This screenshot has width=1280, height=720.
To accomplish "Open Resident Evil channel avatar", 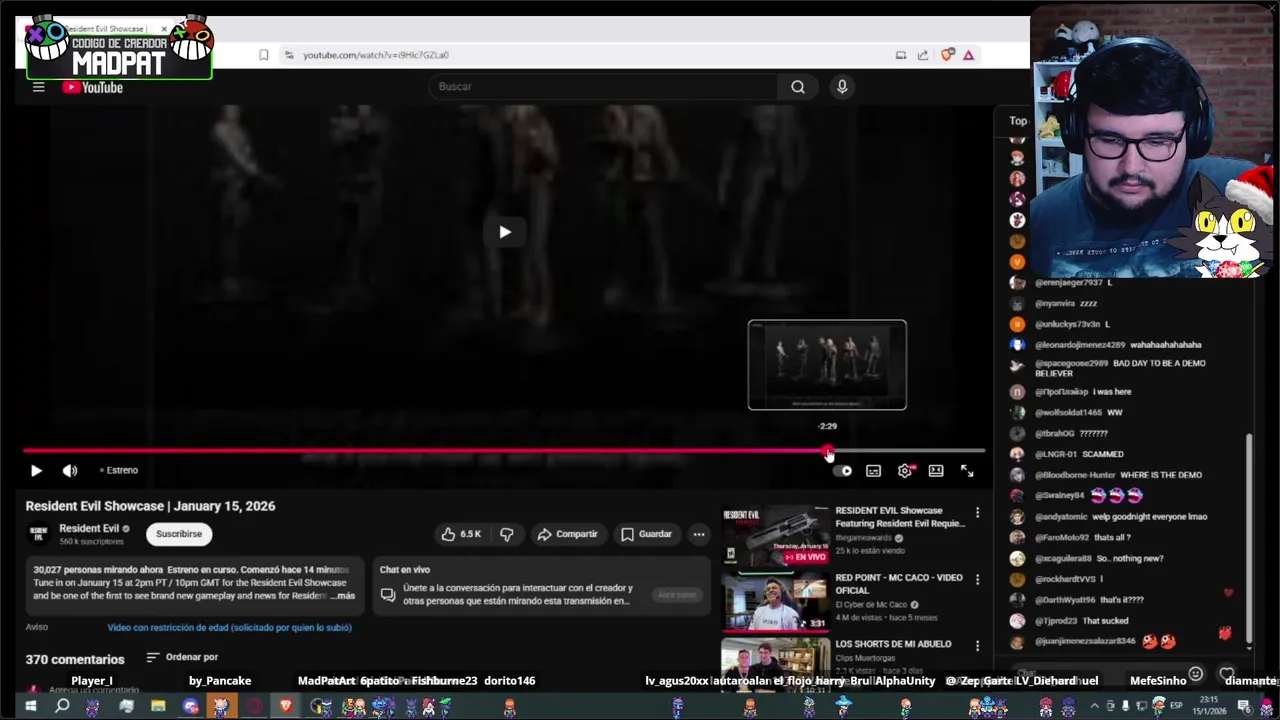I will 38,533.
